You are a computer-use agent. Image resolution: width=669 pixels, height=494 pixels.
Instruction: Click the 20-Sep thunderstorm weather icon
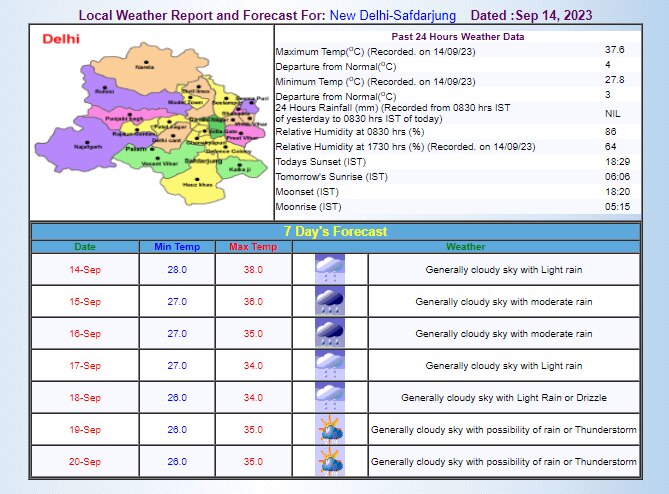330,461
